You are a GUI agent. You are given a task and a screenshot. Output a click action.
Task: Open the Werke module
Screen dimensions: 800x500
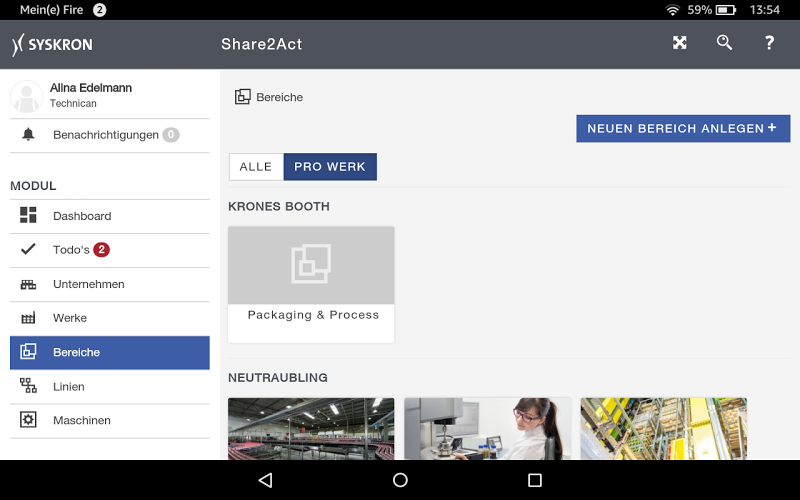click(x=110, y=318)
